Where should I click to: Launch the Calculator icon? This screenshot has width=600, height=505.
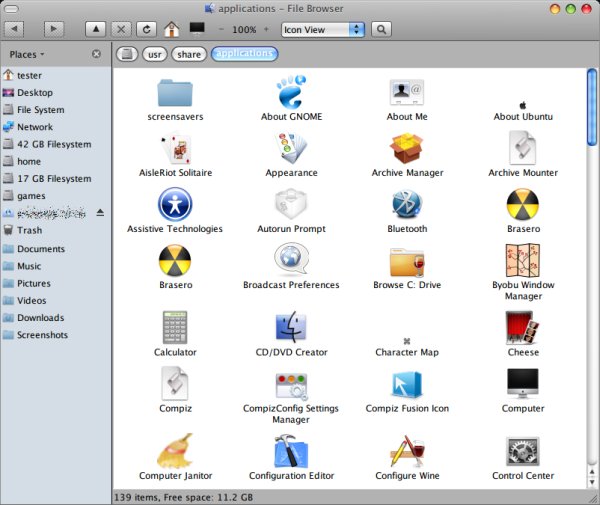[x=175, y=328]
